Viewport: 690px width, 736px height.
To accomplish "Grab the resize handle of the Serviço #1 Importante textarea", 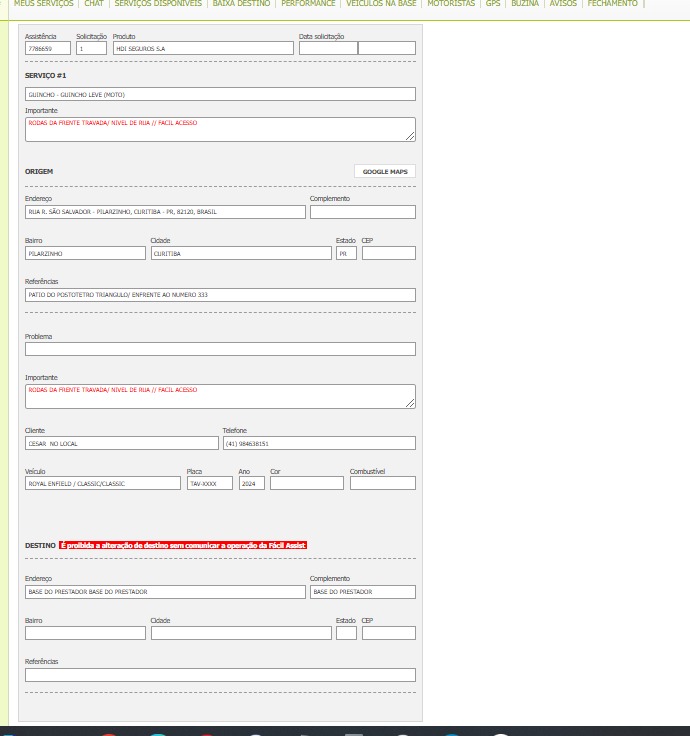I will click(410, 136).
